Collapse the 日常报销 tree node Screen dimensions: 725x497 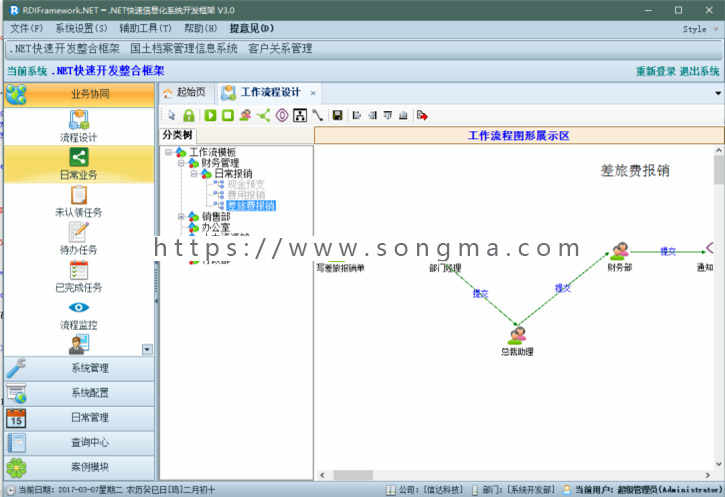coord(194,174)
